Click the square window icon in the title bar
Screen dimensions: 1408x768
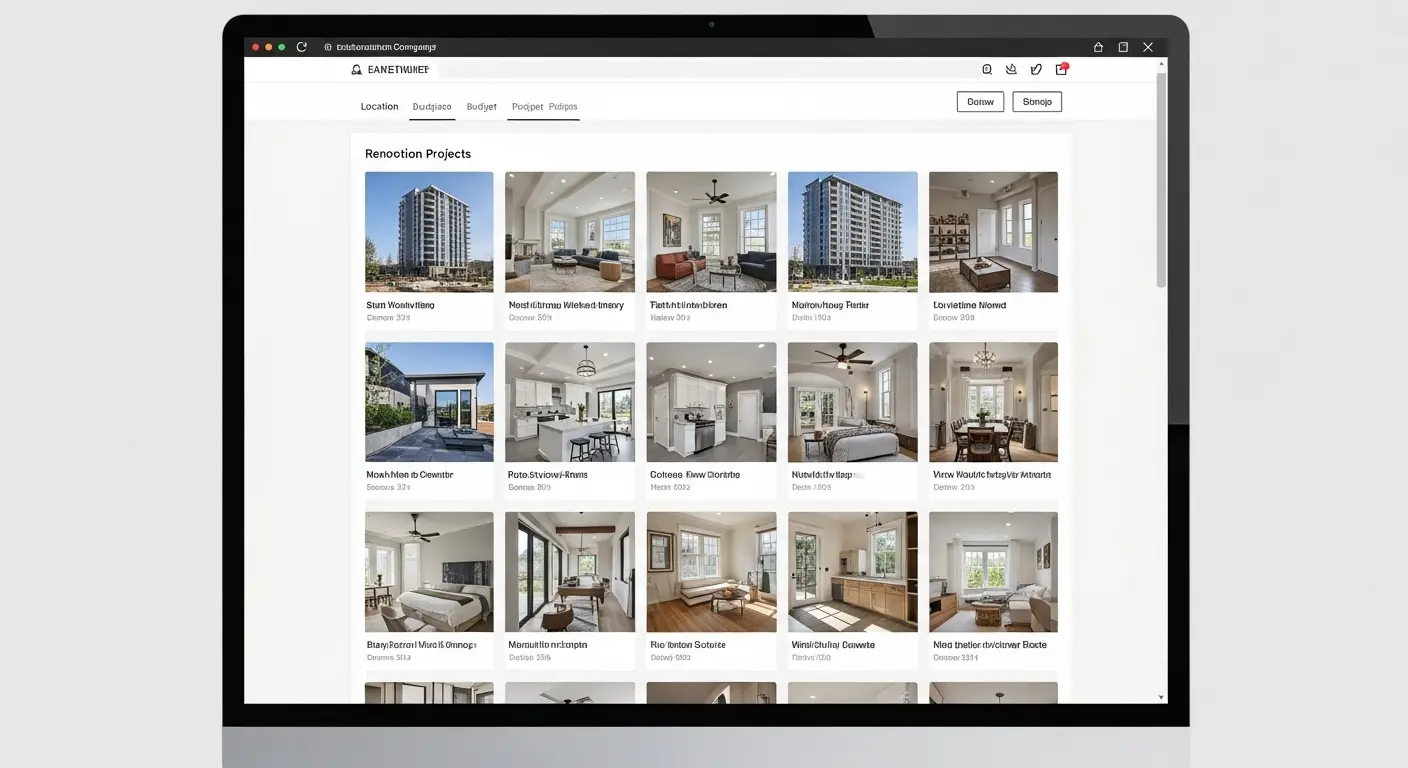[x=1123, y=47]
